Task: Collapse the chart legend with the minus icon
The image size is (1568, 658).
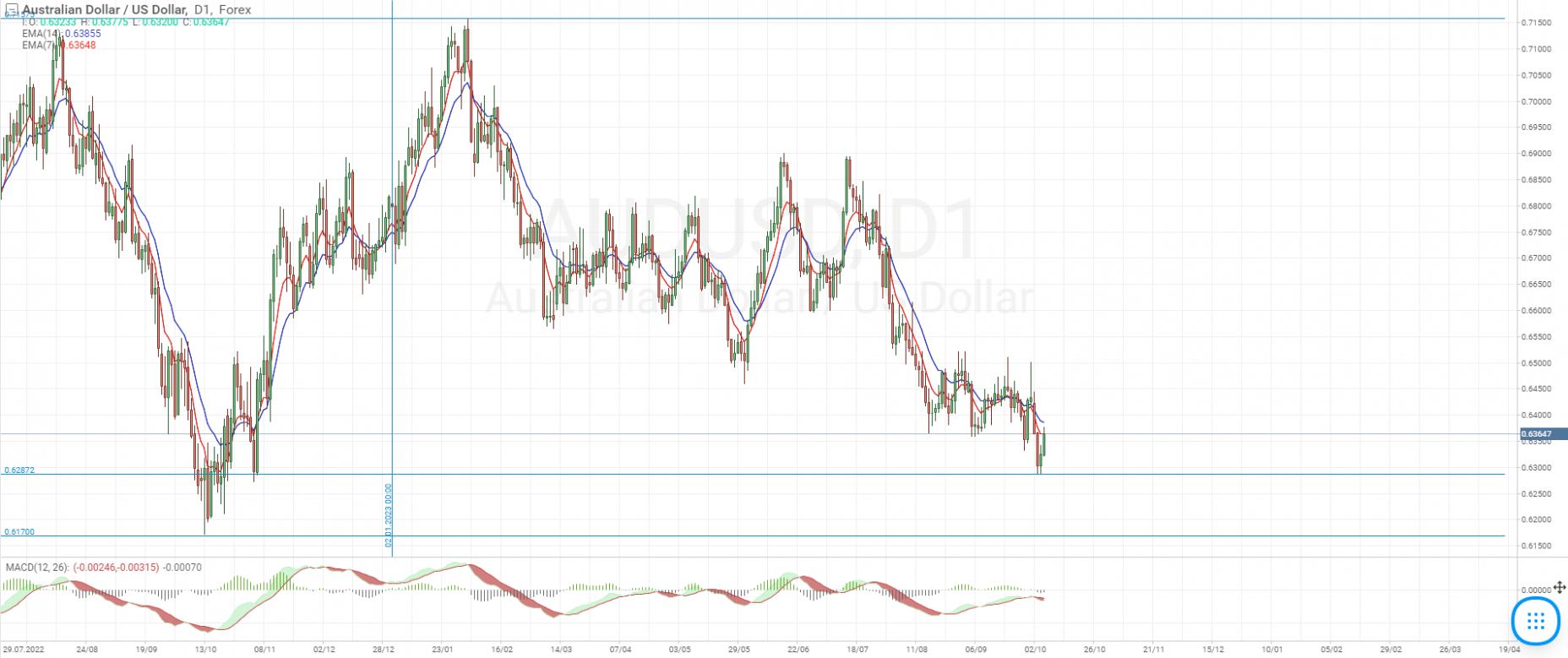Action: 12,10
